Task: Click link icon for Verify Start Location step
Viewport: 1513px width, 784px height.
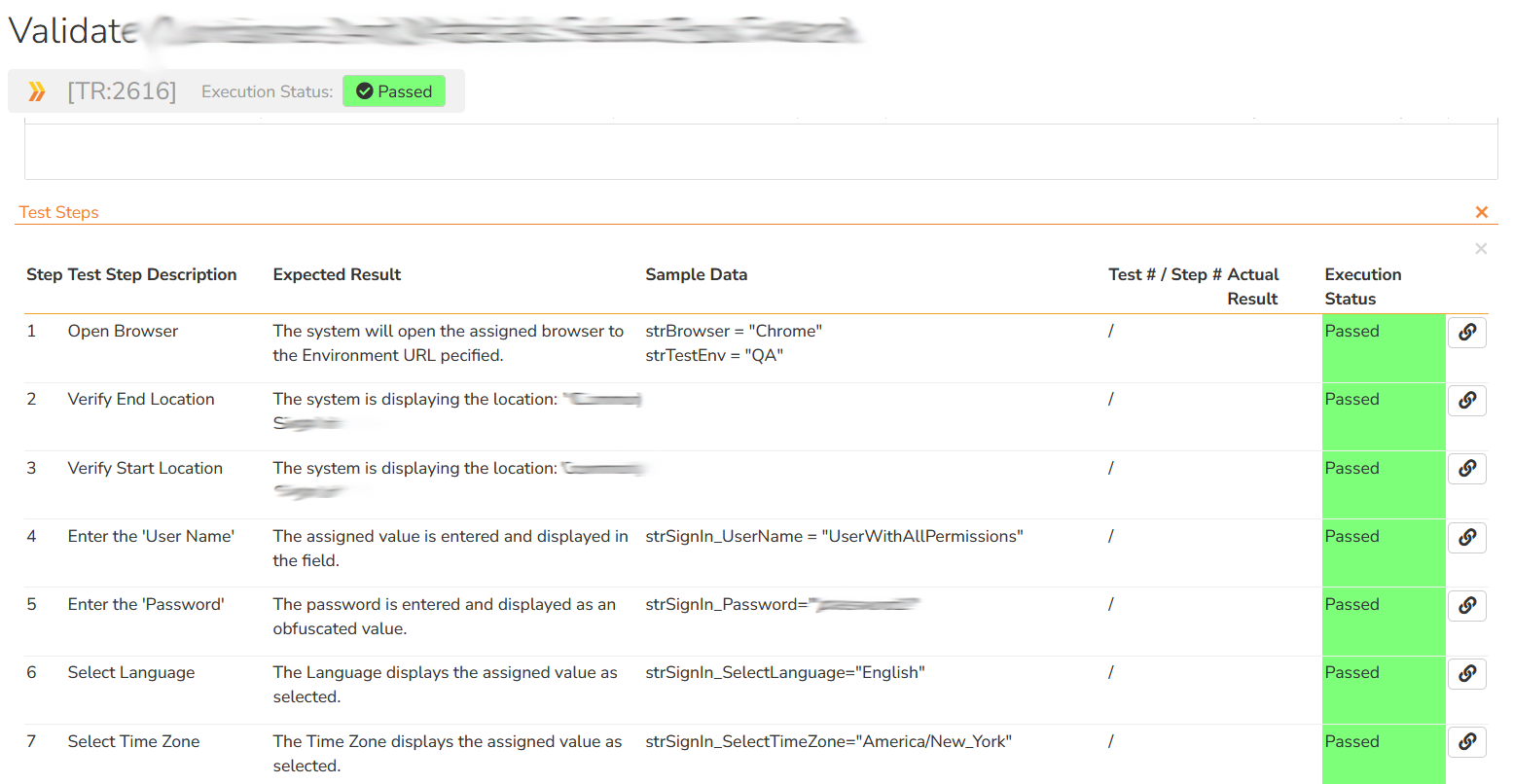Action: [x=1466, y=469]
